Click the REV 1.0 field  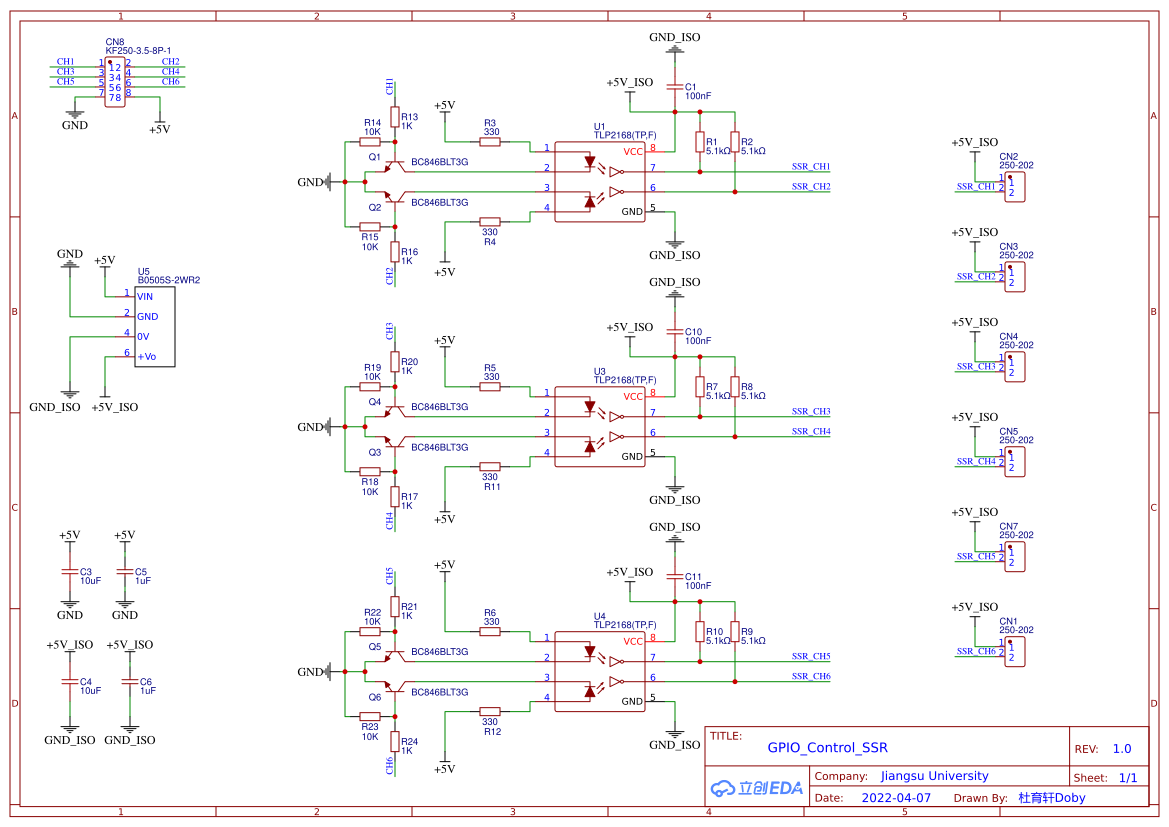pos(1122,749)
